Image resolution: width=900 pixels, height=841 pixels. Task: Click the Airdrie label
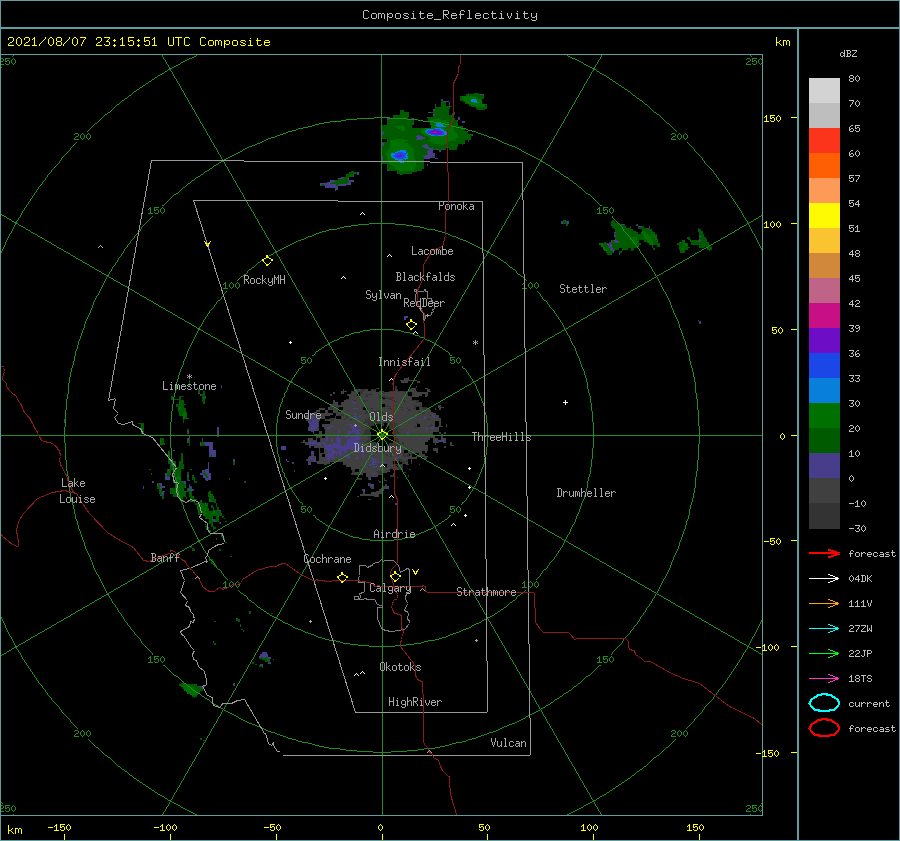tap(394, 534)
